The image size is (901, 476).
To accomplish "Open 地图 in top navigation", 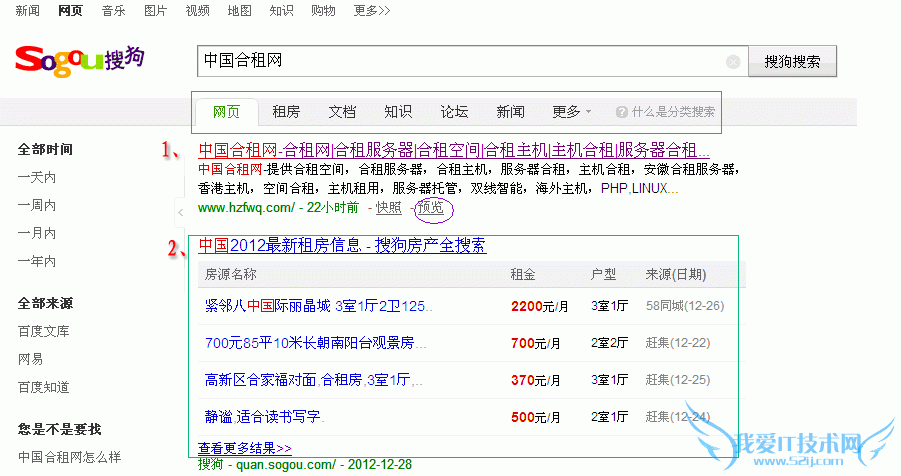I will click(240, 11).
